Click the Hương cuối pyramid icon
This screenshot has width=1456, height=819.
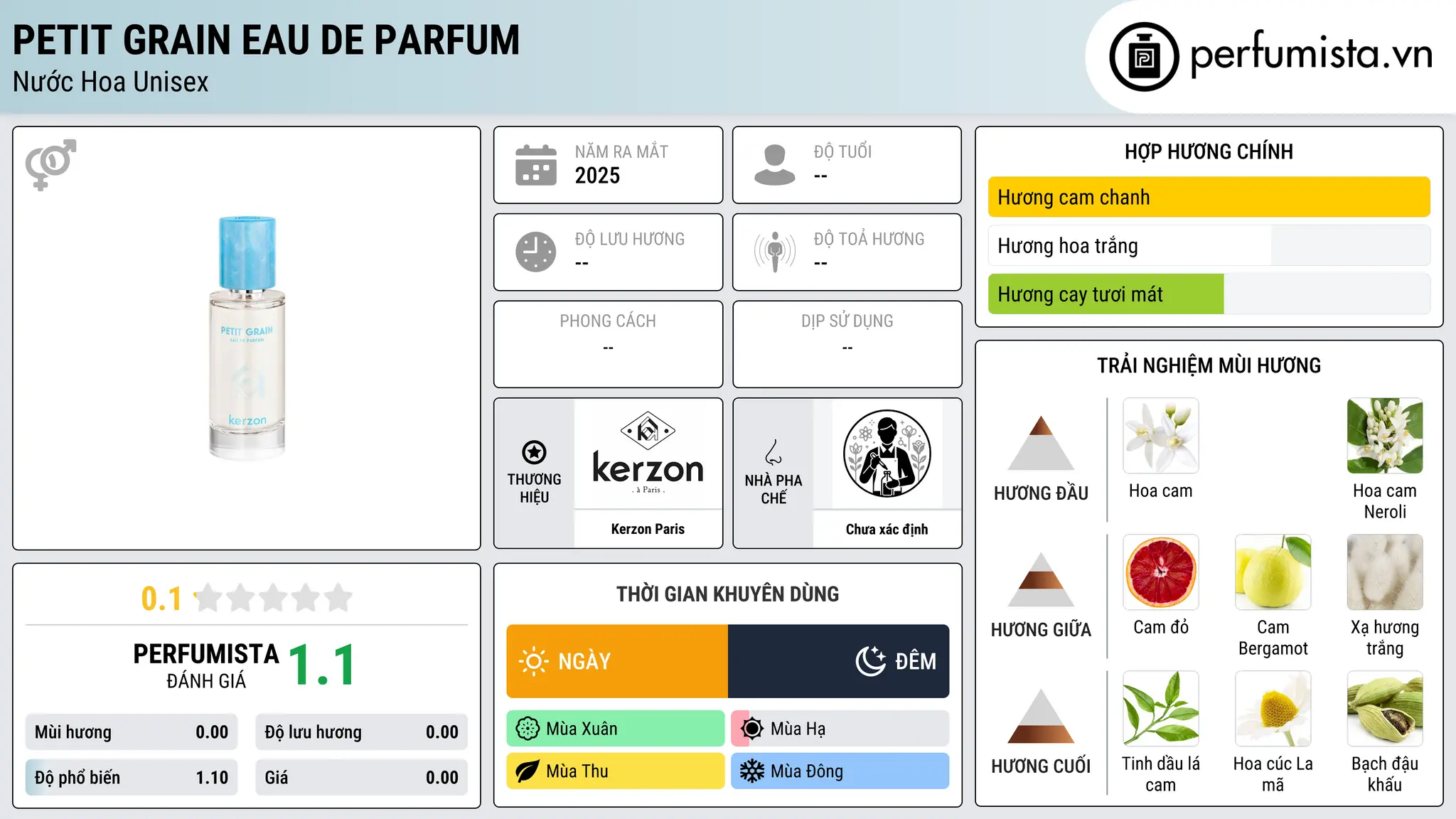tap(1041, 716)
